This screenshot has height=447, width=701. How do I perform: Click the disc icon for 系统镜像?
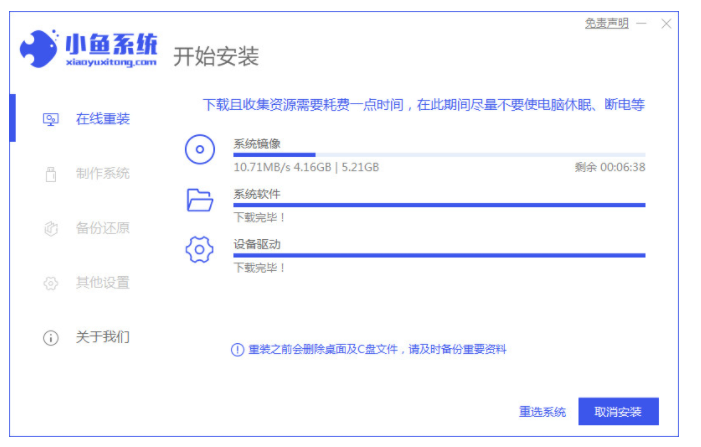(x=200, y=150)
